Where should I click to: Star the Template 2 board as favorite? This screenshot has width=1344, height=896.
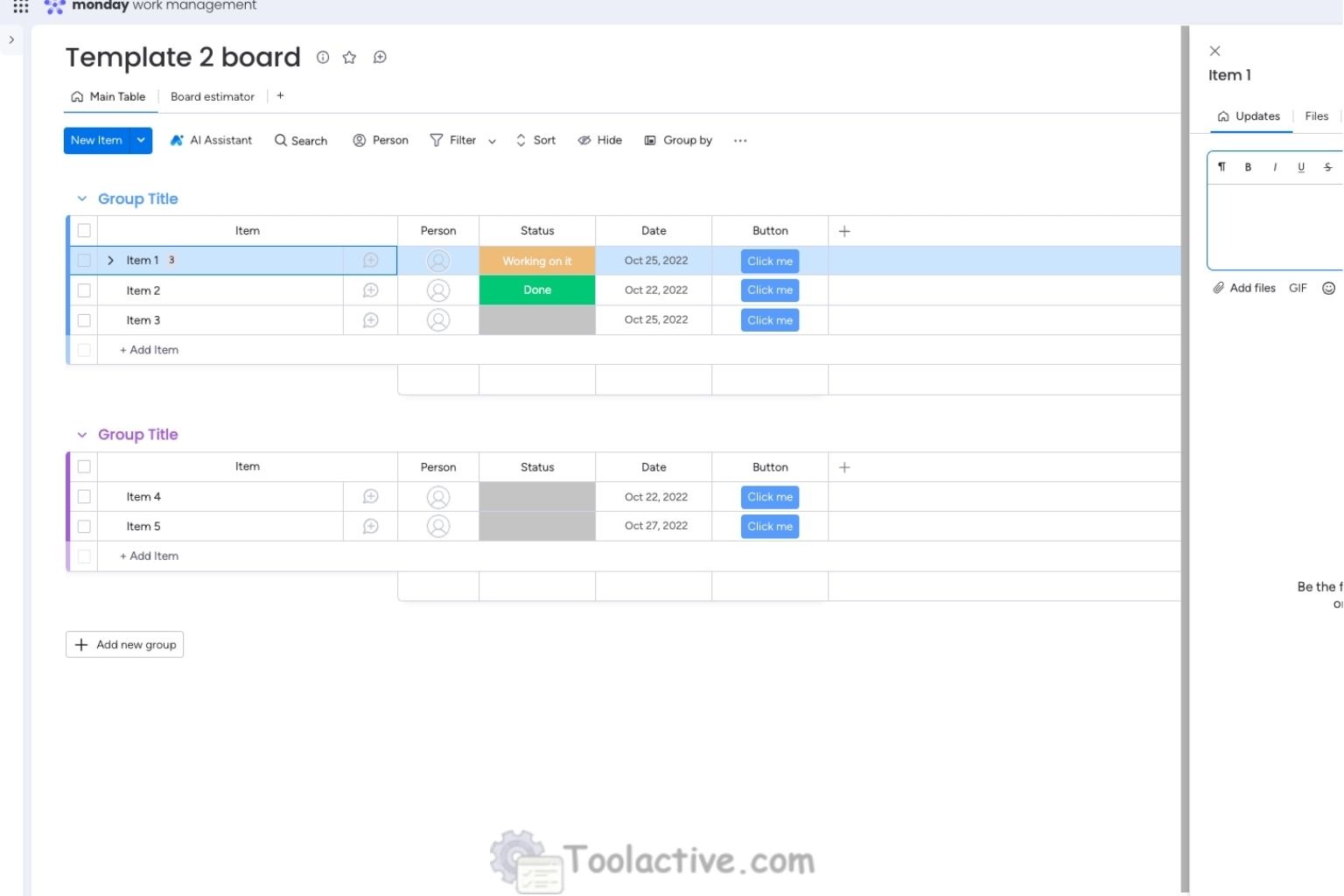coord(349,58)
